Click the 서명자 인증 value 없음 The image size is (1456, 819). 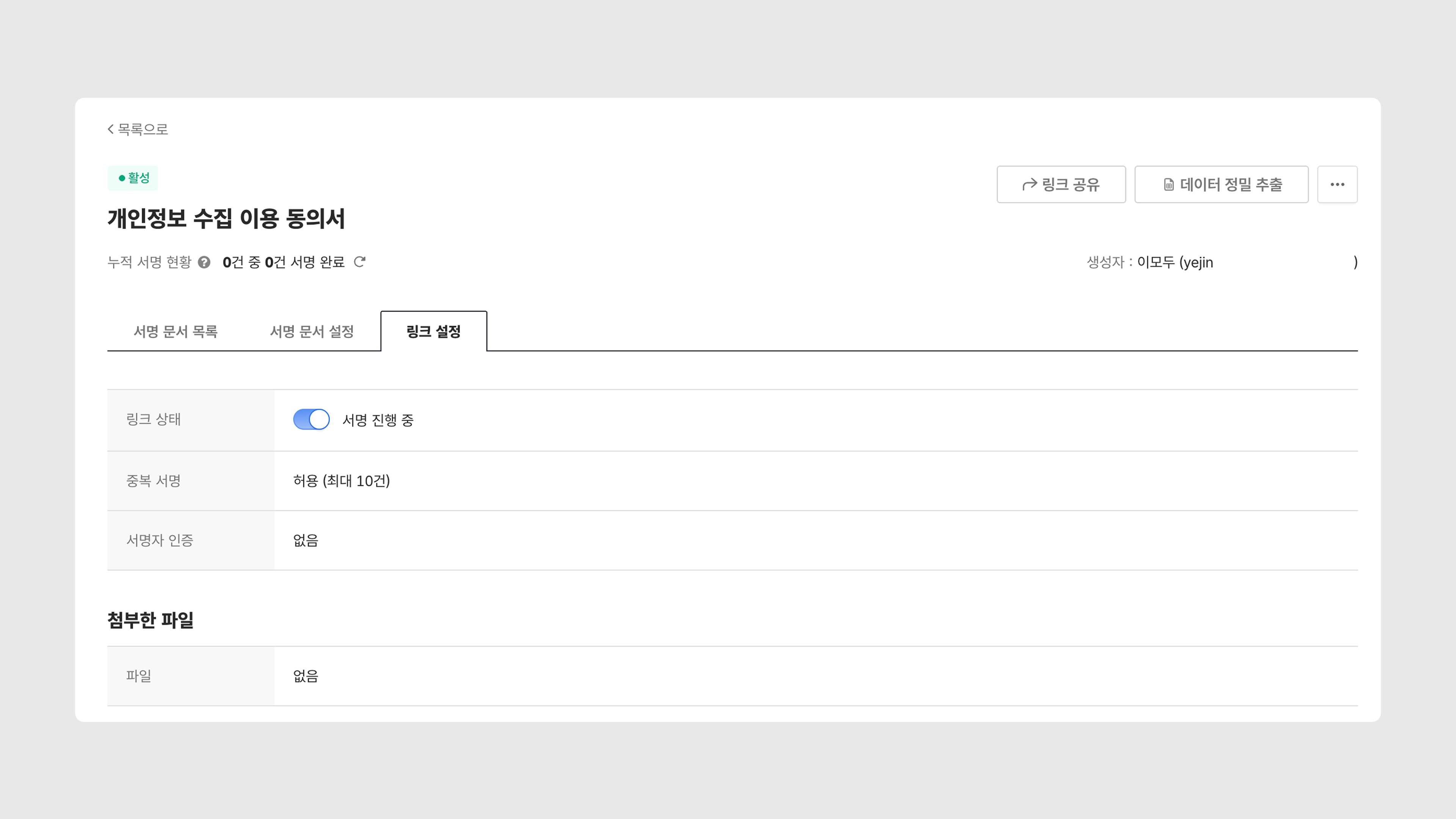(x=306, y=540)
